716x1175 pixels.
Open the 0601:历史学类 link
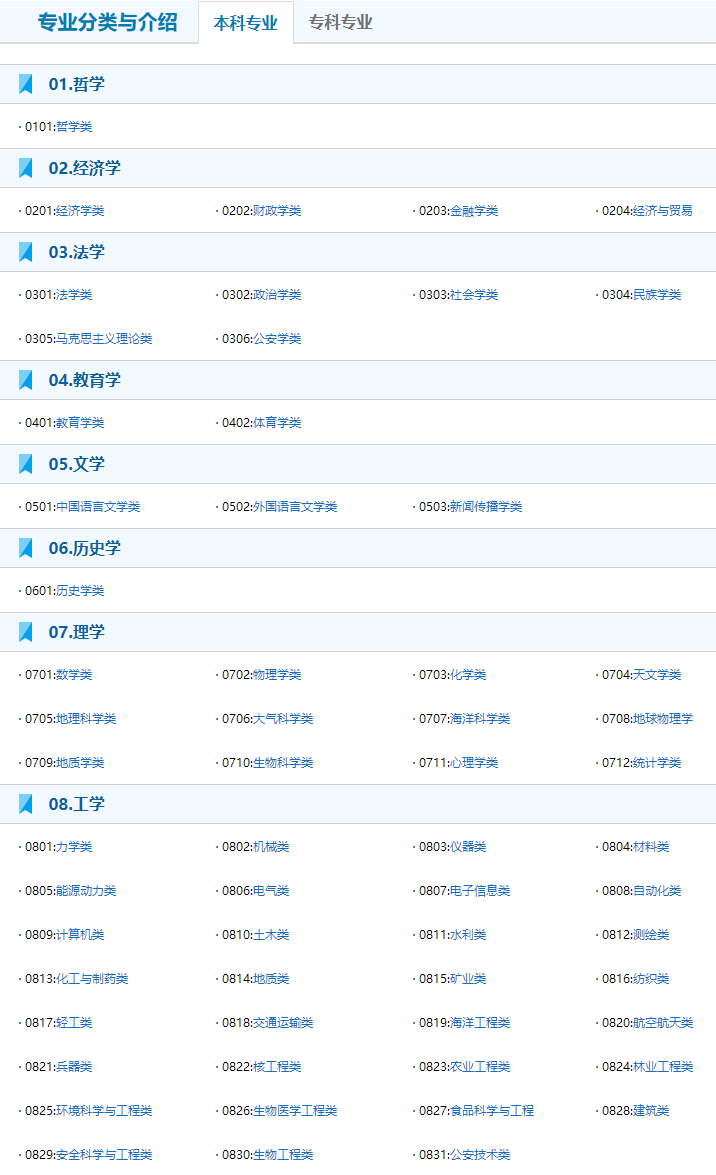coord(64,590)
